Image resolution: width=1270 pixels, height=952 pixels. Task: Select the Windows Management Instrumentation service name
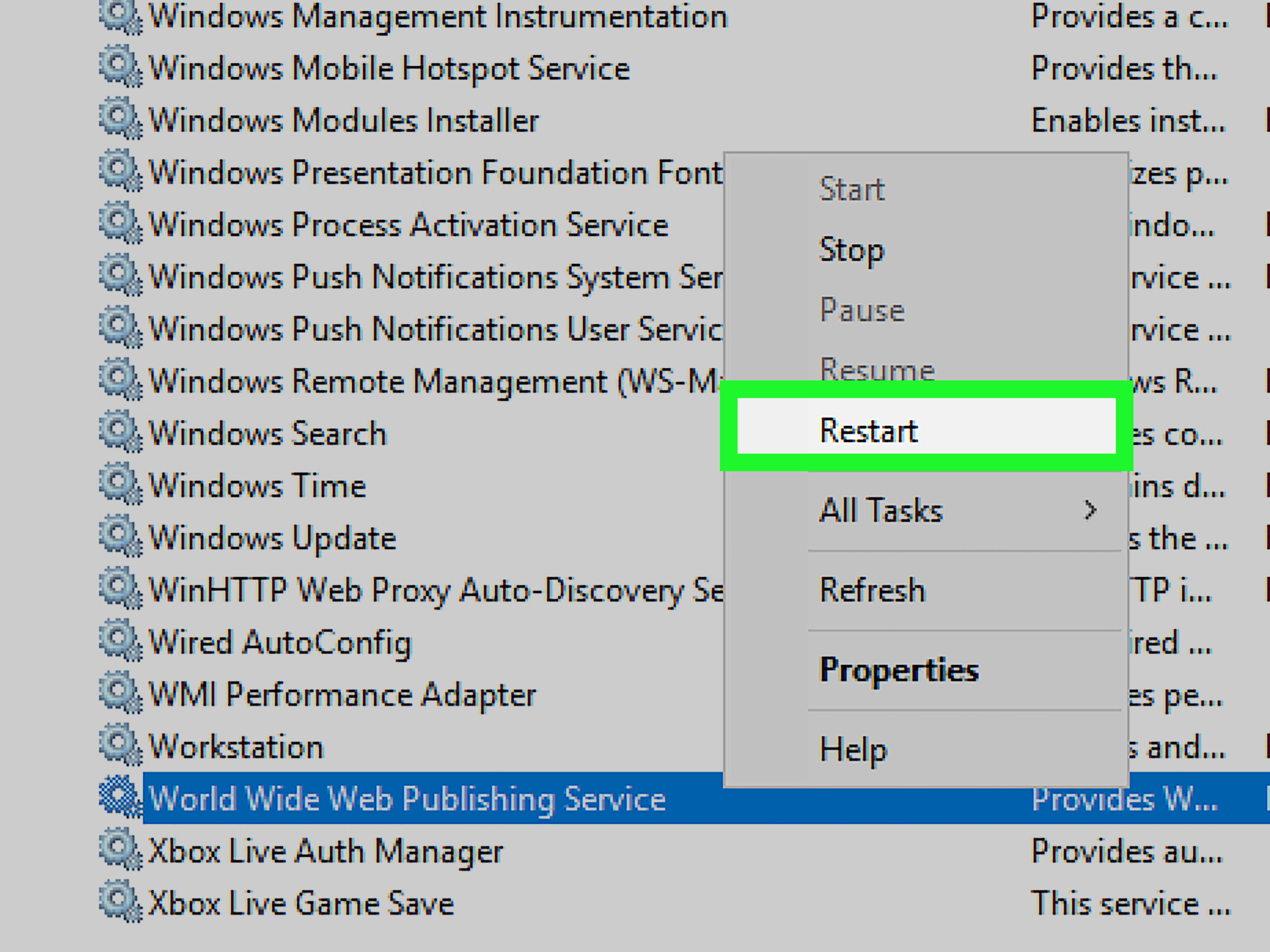coord(438,16)
